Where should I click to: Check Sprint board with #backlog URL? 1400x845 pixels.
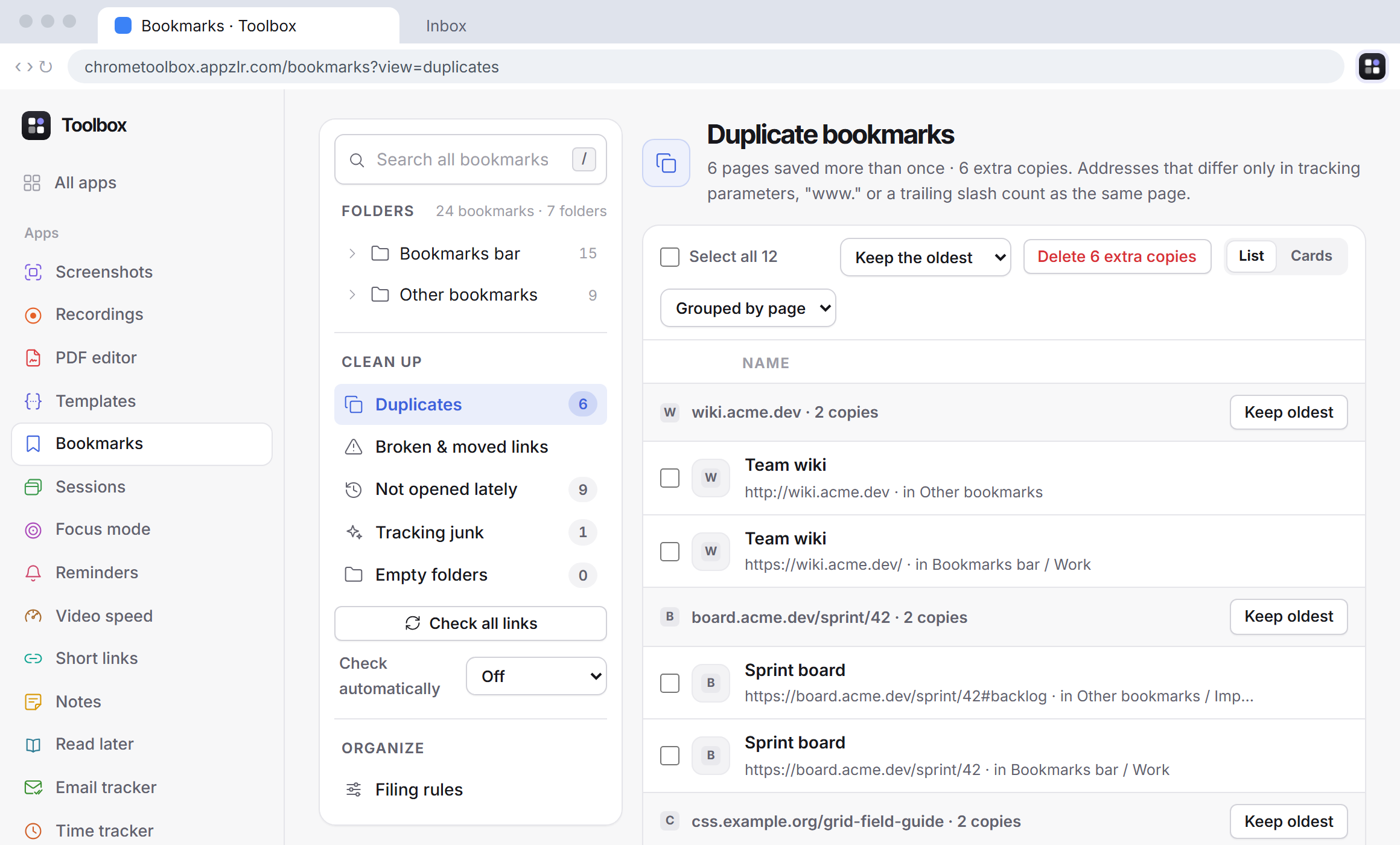point(670,683)
